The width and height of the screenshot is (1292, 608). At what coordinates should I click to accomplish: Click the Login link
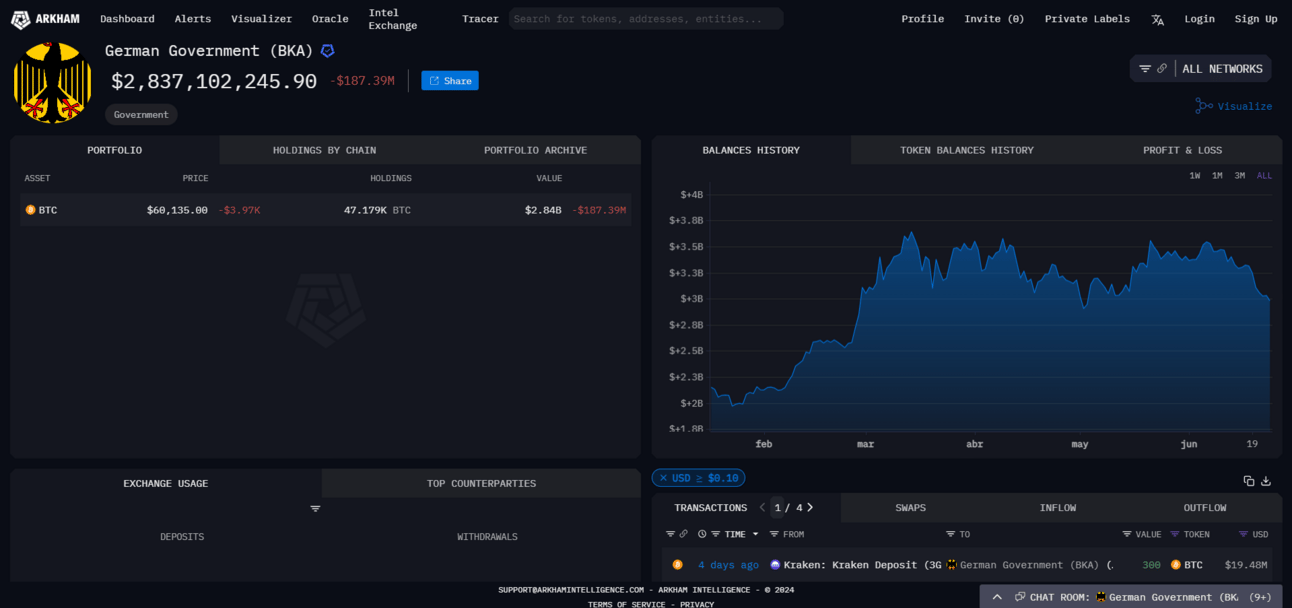pyautogui.click(x=1199, y=19)
